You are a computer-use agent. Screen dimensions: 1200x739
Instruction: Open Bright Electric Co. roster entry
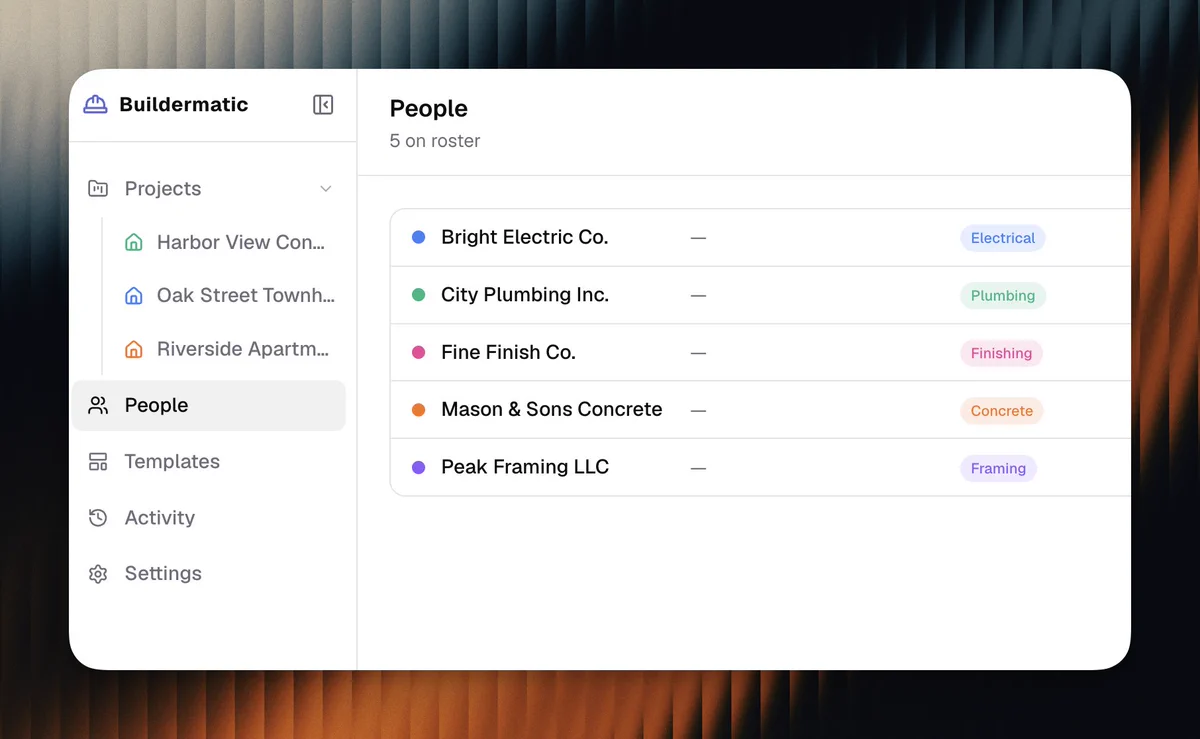pyautogui.click(x=761, y=237)
